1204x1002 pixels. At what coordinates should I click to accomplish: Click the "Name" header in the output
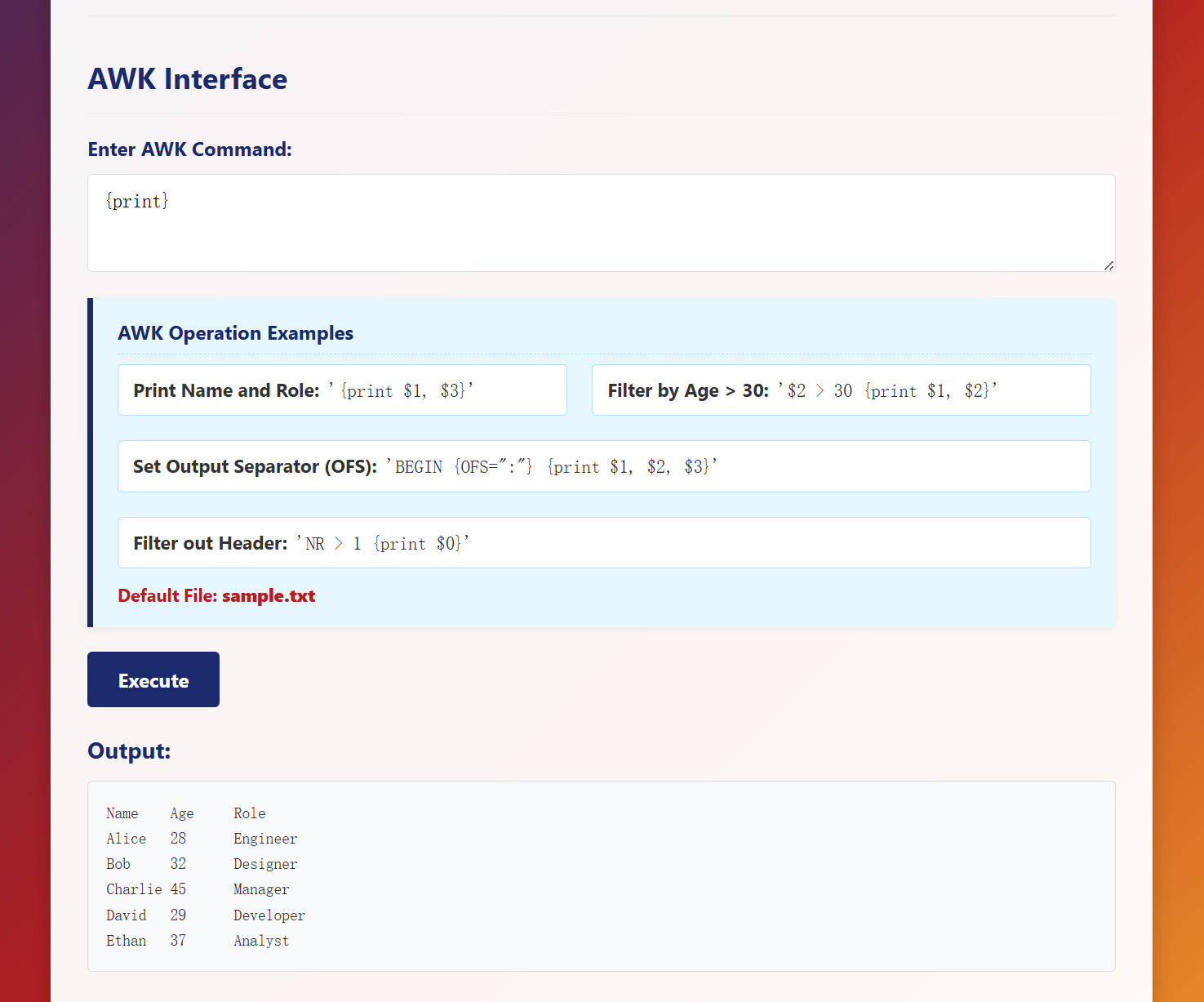pos(122,813)
